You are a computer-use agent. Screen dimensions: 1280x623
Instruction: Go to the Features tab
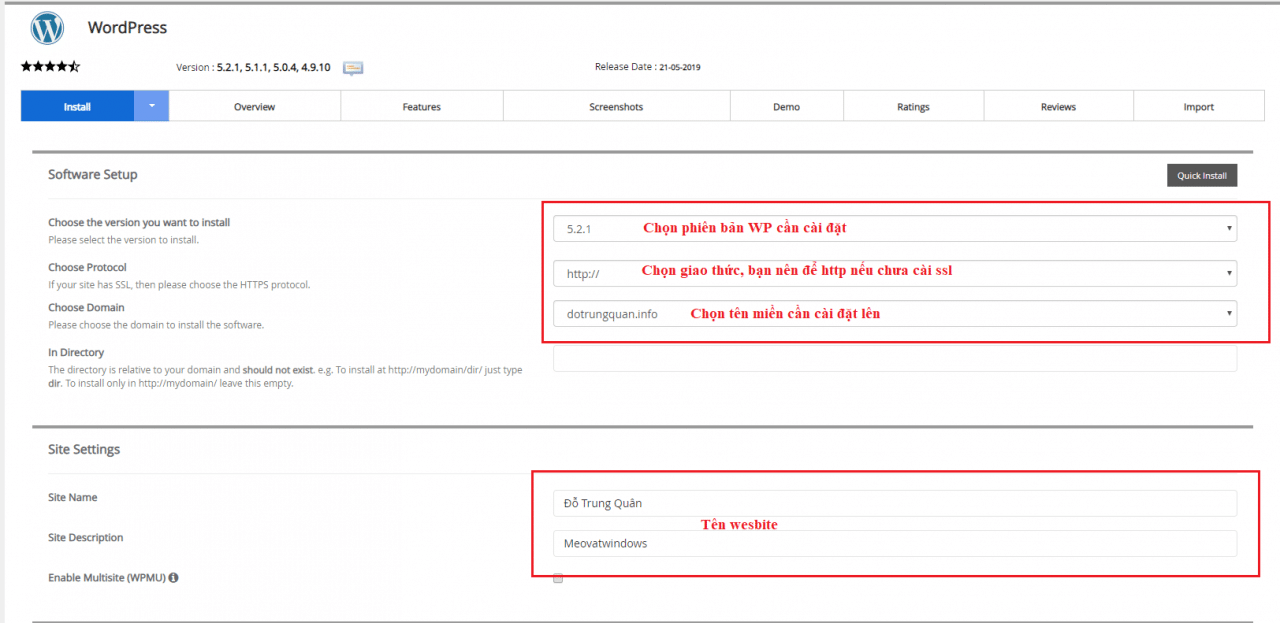point(422,106)
